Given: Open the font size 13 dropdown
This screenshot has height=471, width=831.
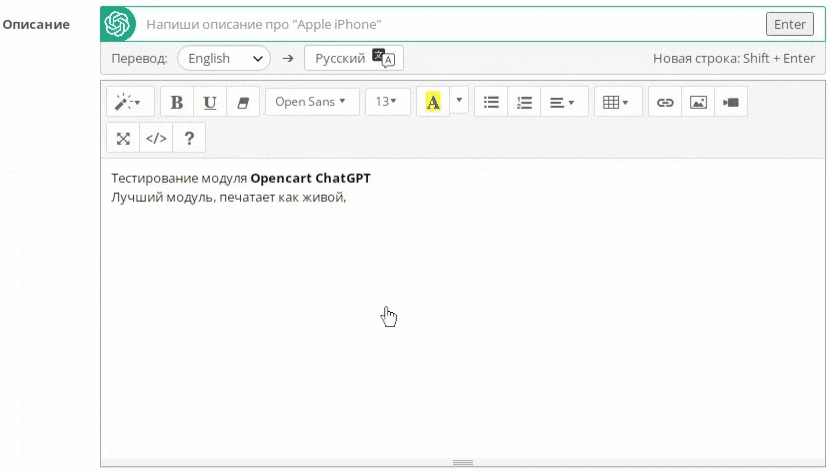Looking at the screenshot, I should [387, 102].
